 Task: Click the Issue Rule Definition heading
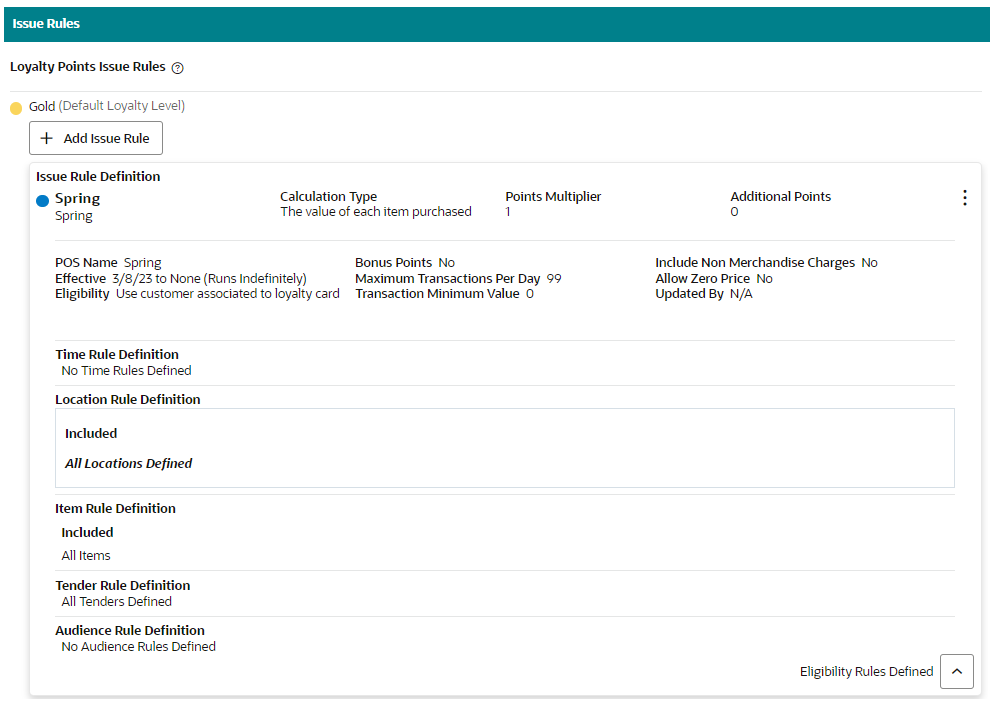click(x=98, y=176)
